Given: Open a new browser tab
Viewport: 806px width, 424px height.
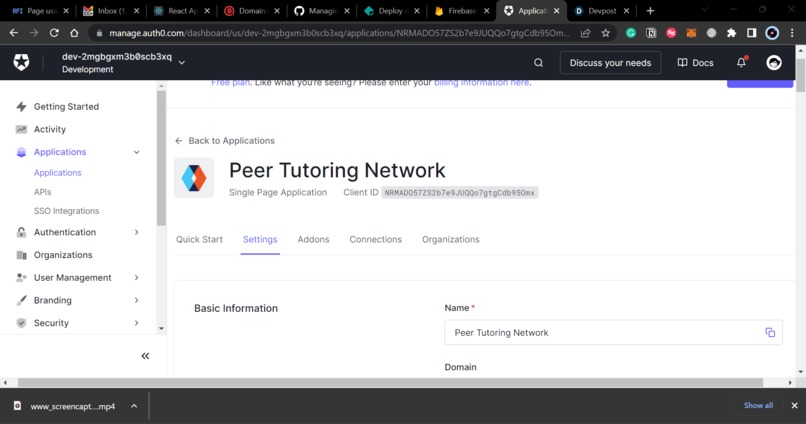Looking at the screenshot, I should (x=650, y=11).
